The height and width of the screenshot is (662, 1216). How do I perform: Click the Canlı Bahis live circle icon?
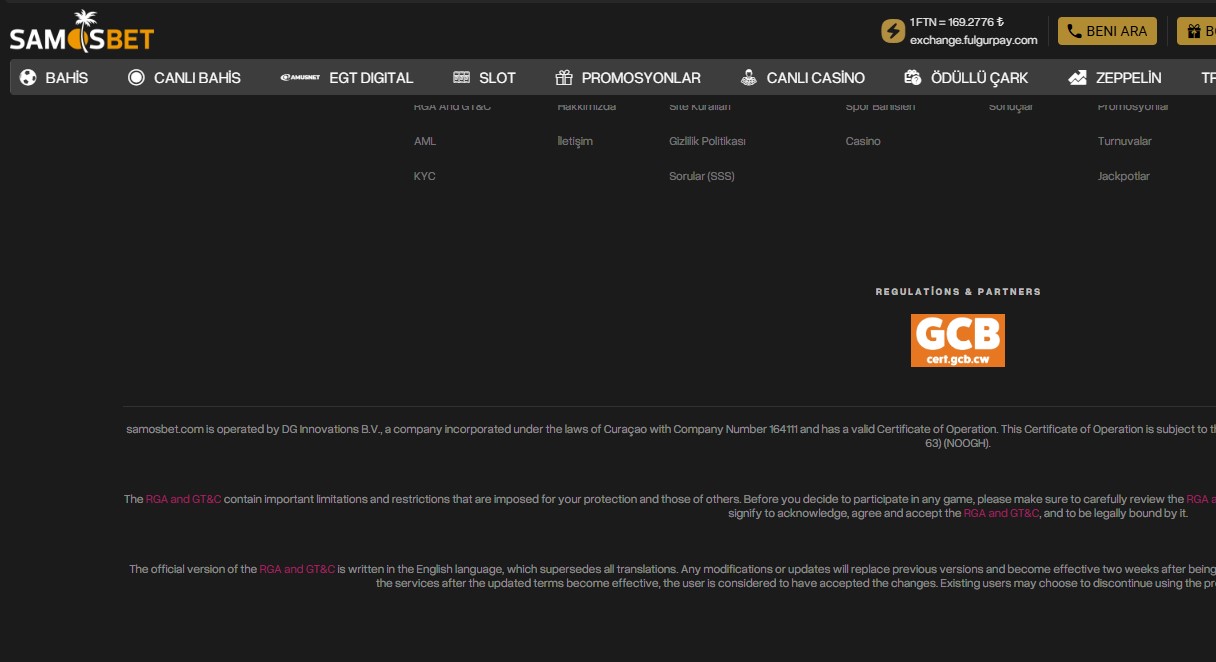(x=137, y=77)
